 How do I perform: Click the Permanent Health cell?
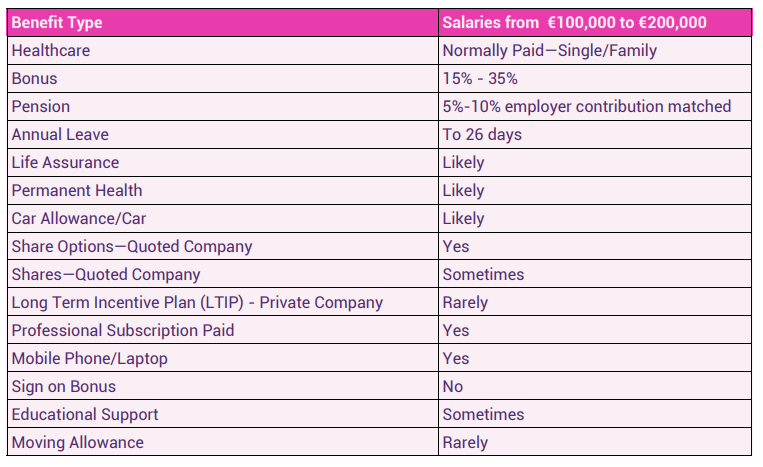pos(223,191)
